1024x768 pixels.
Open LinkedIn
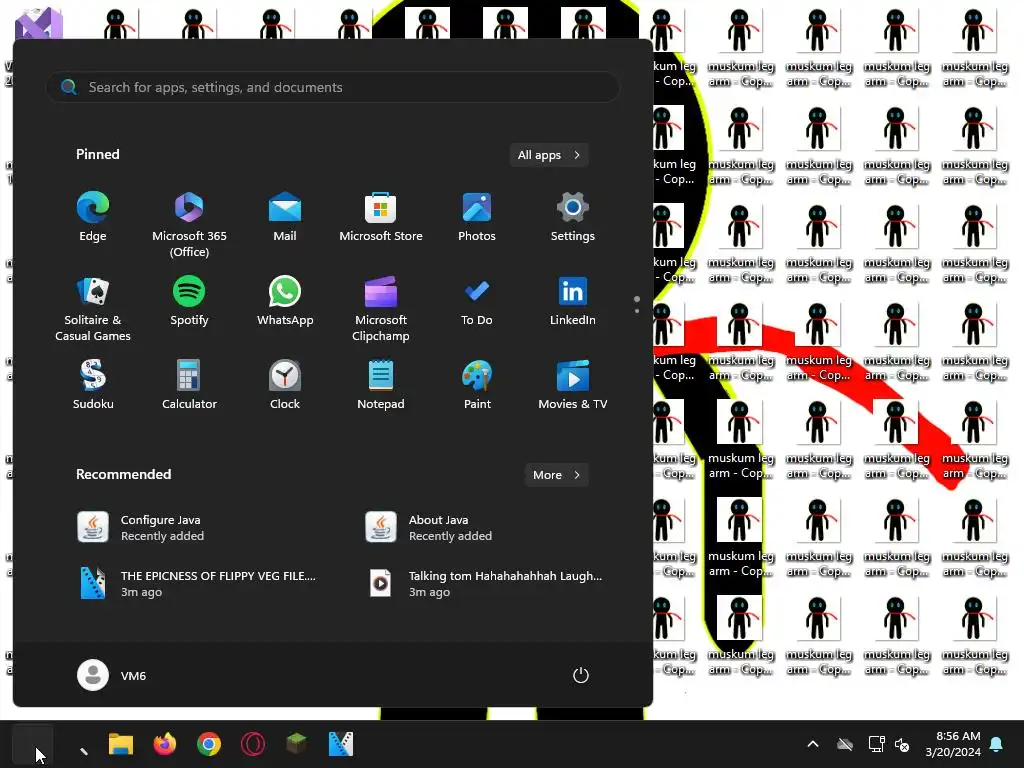tap(573, 301)
